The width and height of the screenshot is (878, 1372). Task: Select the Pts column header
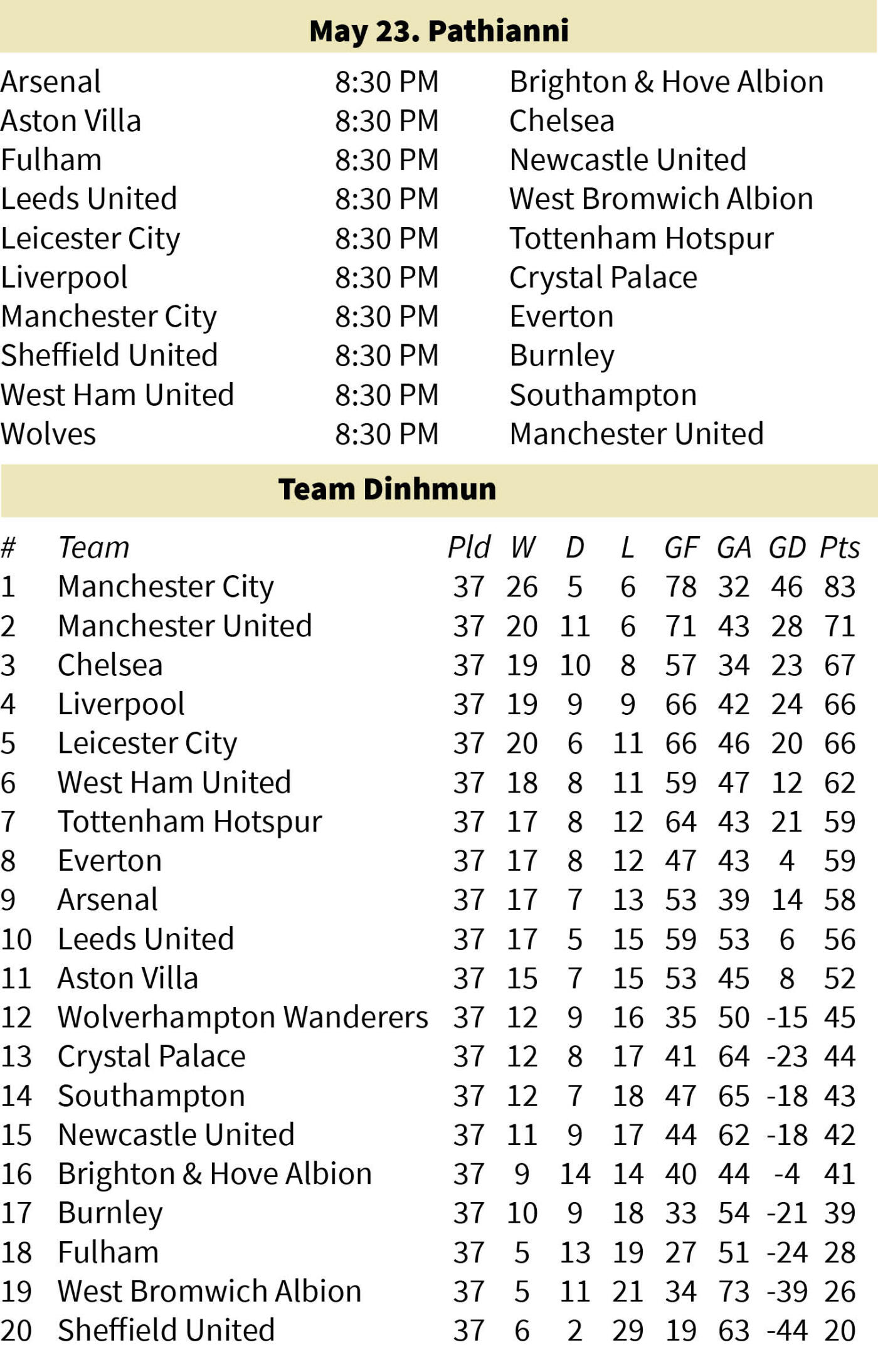(x=840, y=547)
